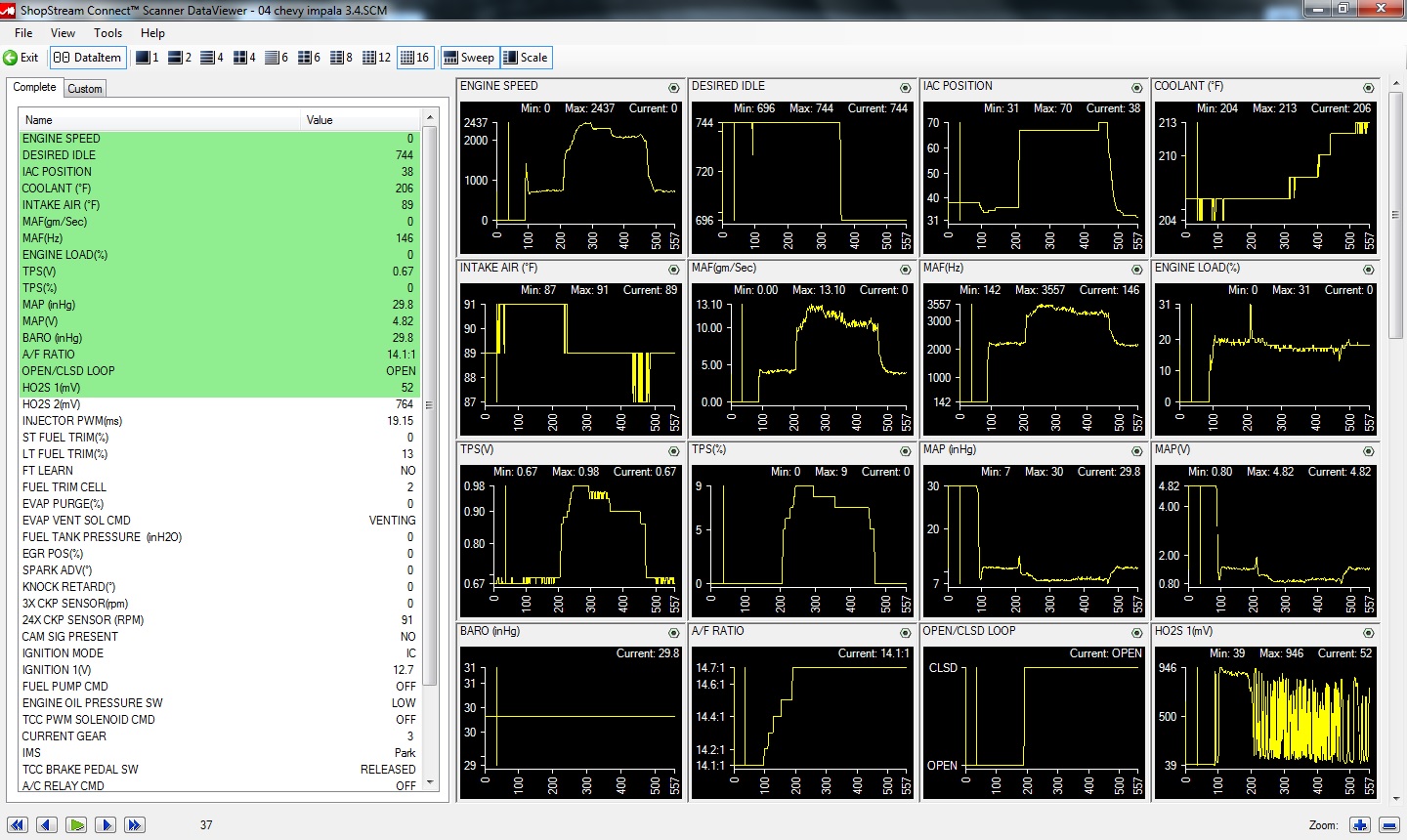
Task: Toggle the ENGINE SPEED graph marker button
Action: coord(673,88)
